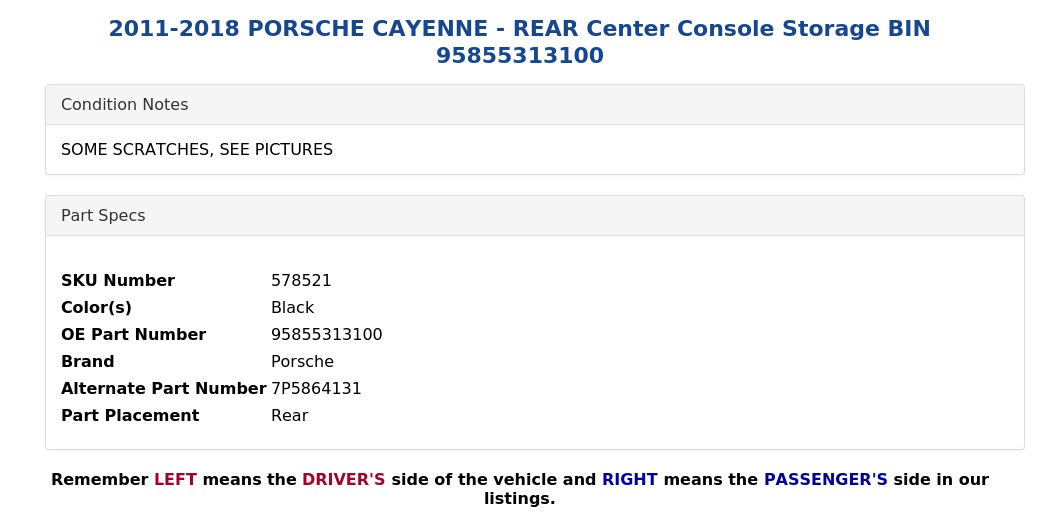Select the Condition Notes panel header
1040x524 pixels.
(535, 105)
